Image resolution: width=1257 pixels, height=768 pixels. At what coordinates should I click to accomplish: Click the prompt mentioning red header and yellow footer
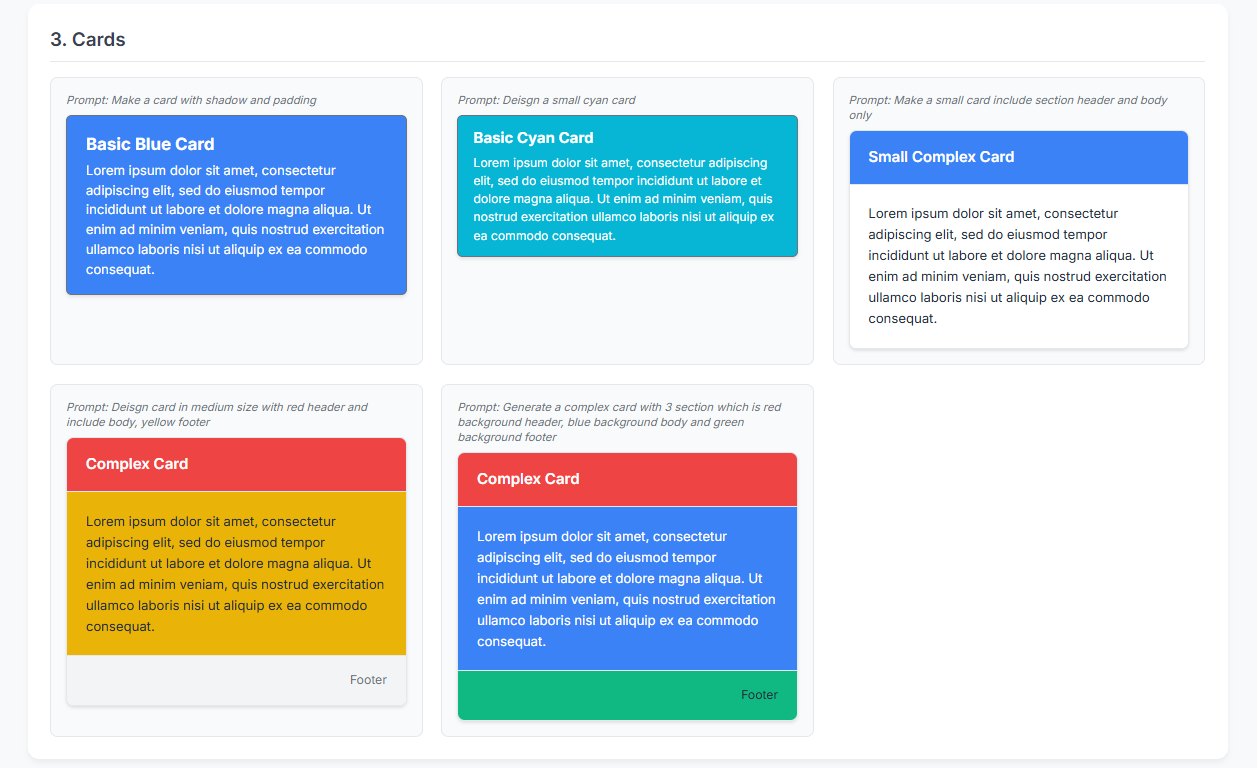point(217,414)
